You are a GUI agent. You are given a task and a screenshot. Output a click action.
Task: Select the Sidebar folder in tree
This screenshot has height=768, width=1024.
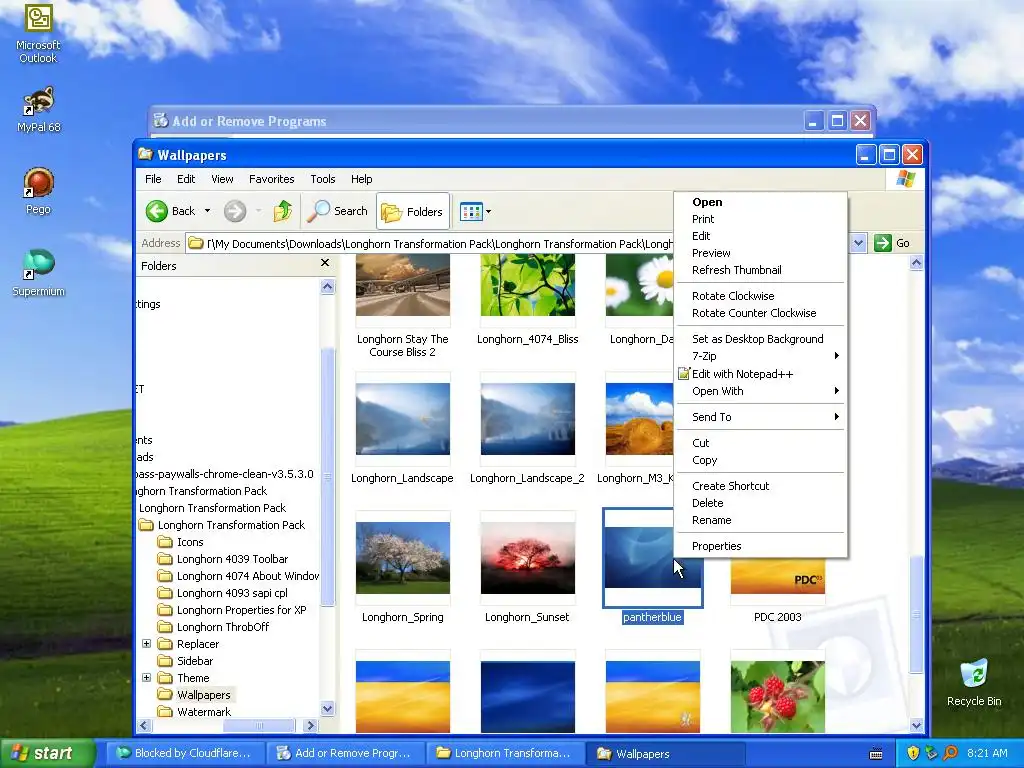click(195, 661)
